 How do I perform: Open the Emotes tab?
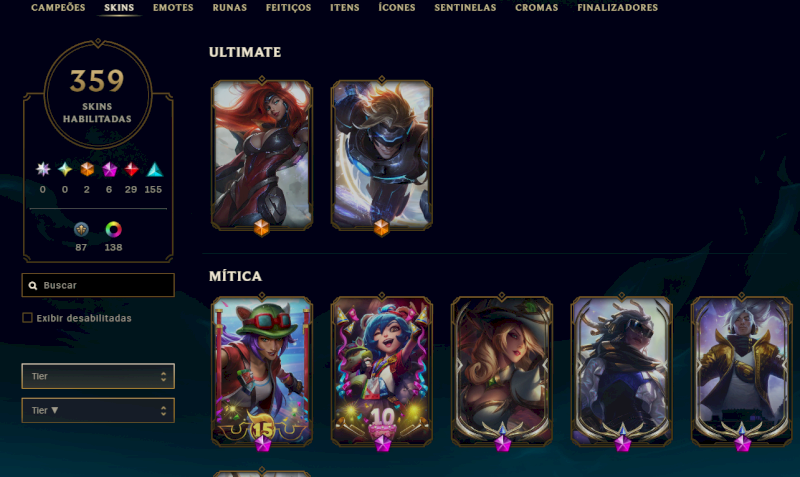(173, 8)
